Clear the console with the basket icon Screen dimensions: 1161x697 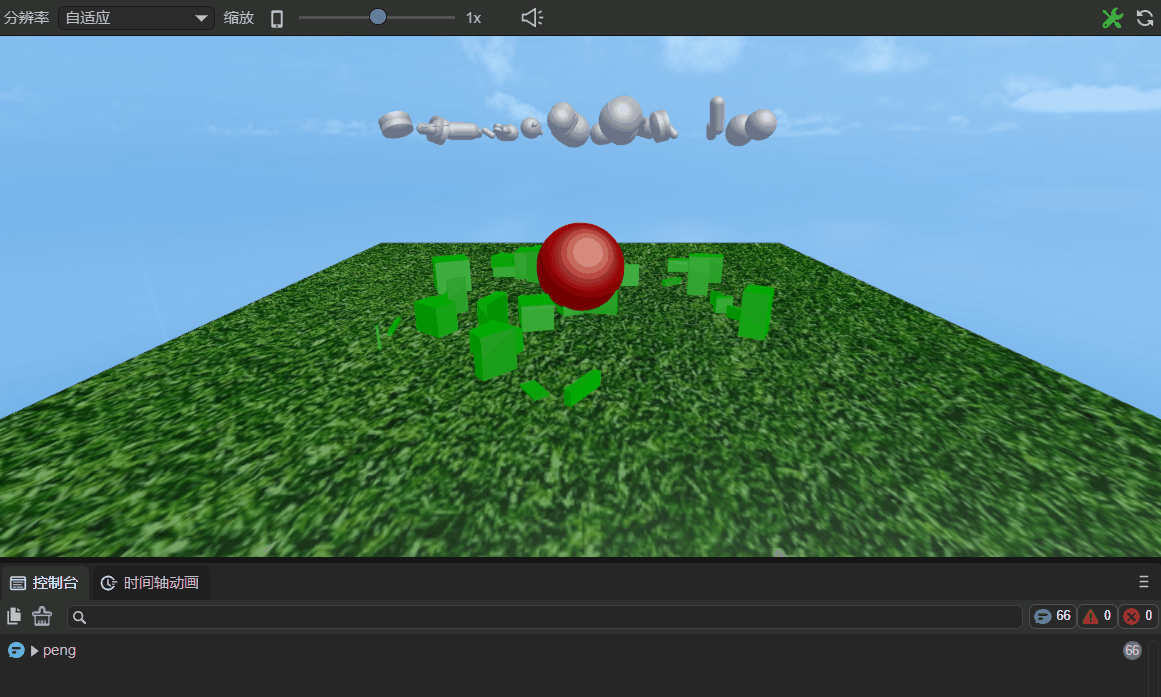tap(42, 616)
